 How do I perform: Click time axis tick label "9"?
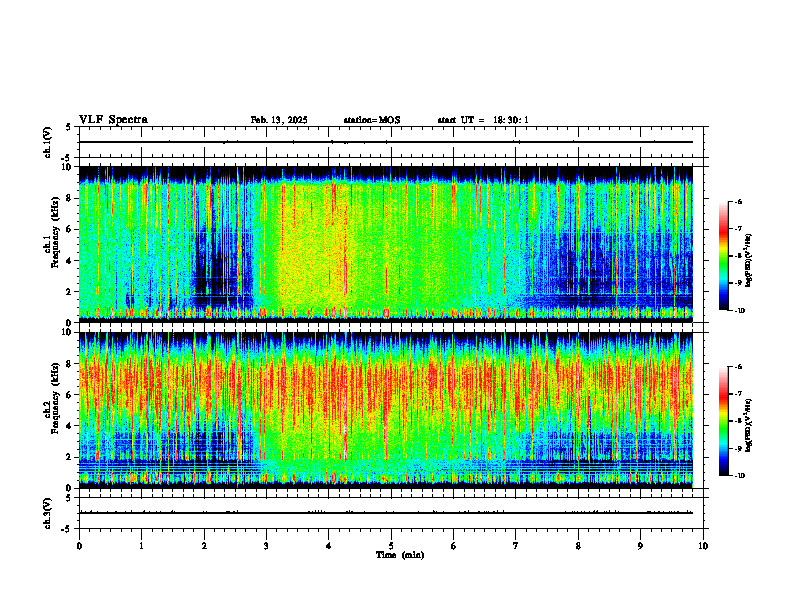click(640, 546)
